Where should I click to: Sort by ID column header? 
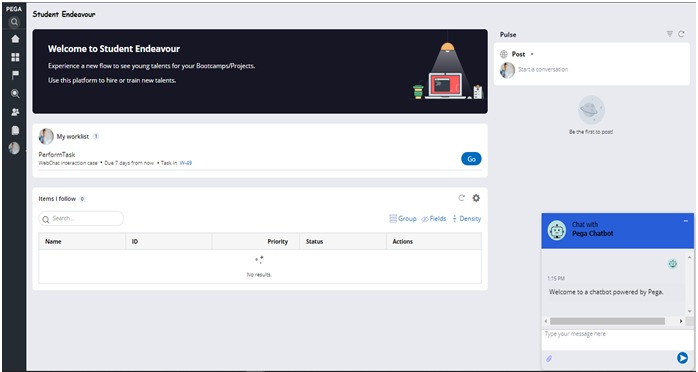[x=135, y=242]
